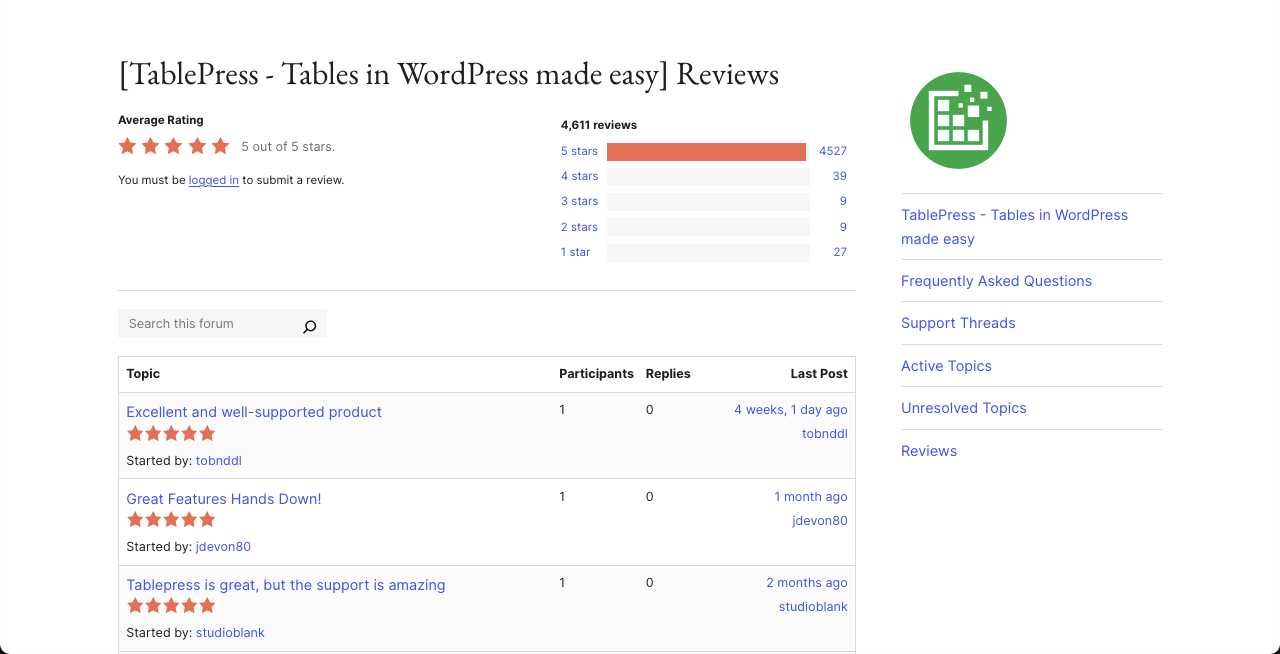Click the star rating on Great Features Hands Down!
This screenshot has width=1280, height=654.
coord(170,519)
